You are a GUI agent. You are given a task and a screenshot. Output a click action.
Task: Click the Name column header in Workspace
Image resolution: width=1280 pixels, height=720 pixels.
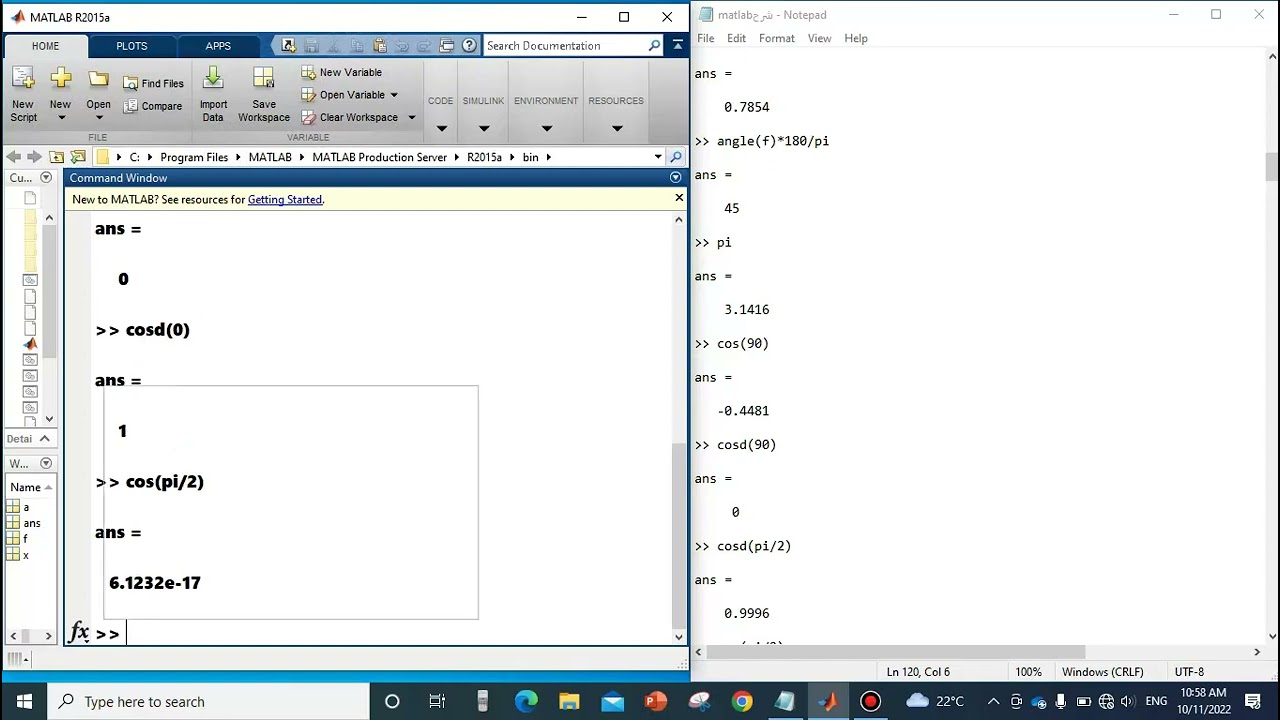pyautogui.click(x=26, y=487)
